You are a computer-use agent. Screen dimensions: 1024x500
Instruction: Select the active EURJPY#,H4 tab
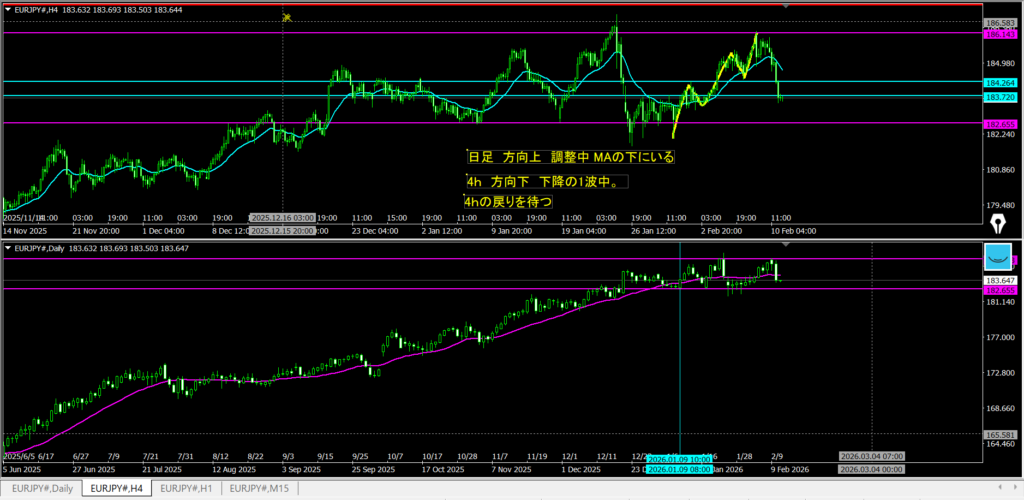pyautogui.click(x=114, y=488)
